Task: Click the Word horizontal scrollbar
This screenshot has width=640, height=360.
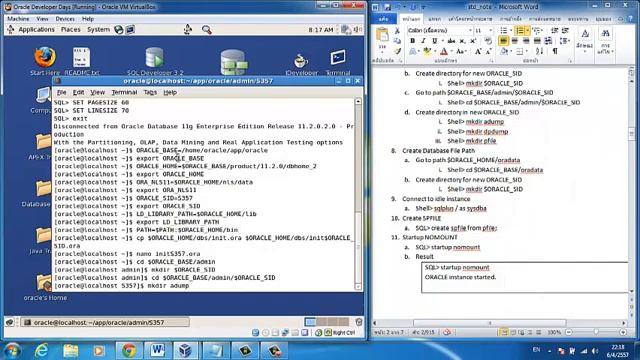Action: [490, 323]
